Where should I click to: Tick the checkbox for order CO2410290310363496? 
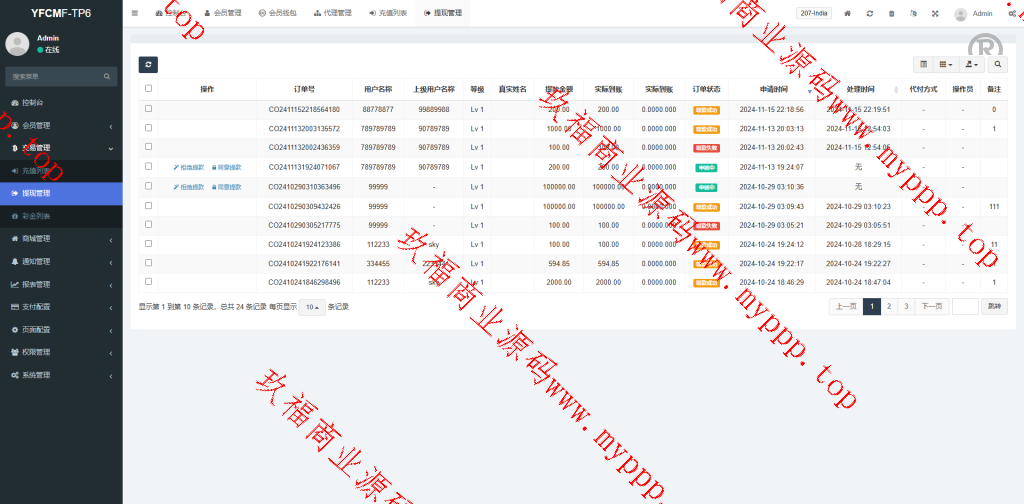point(149,186)
